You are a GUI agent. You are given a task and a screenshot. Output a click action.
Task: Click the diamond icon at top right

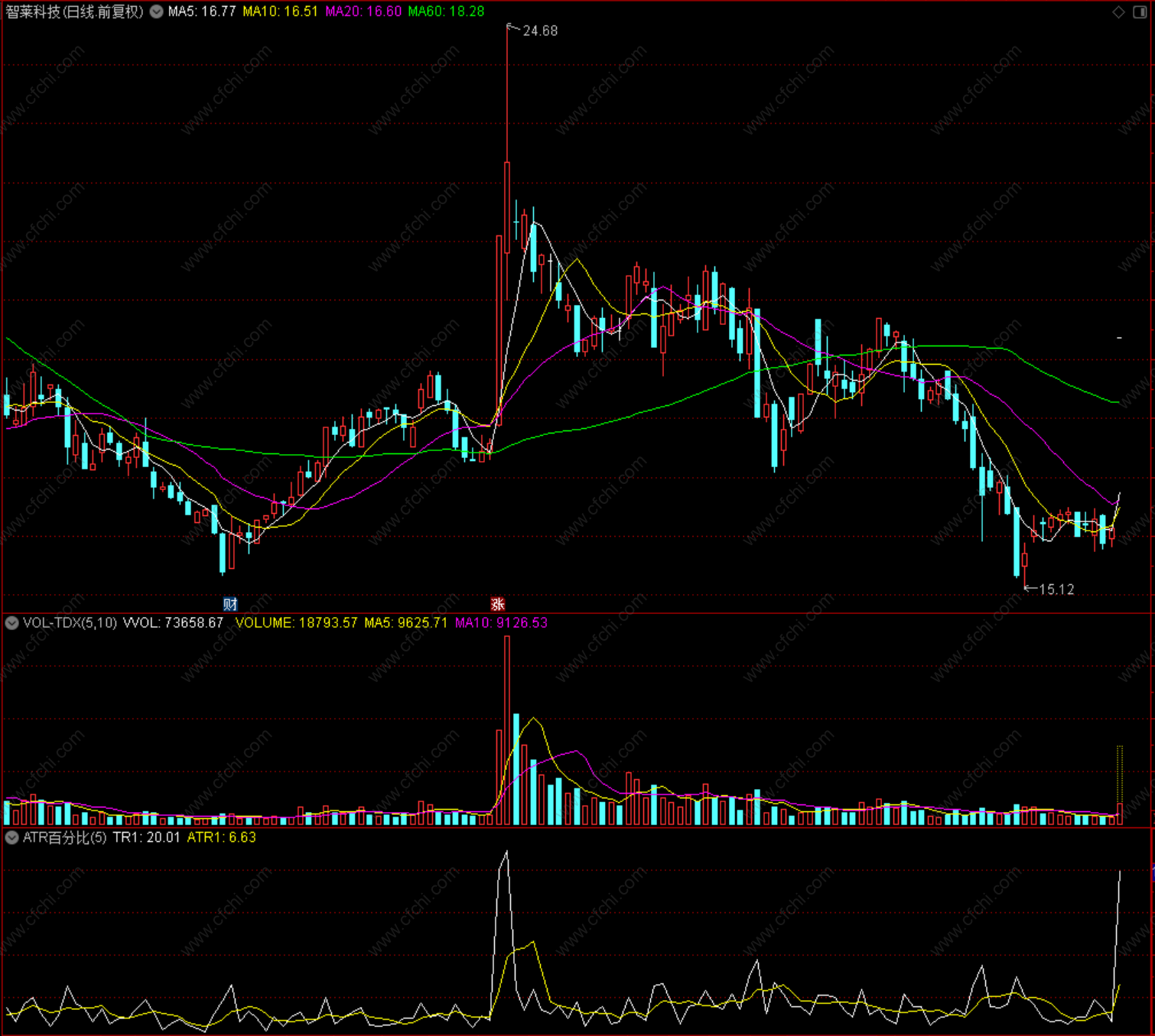1118,11
